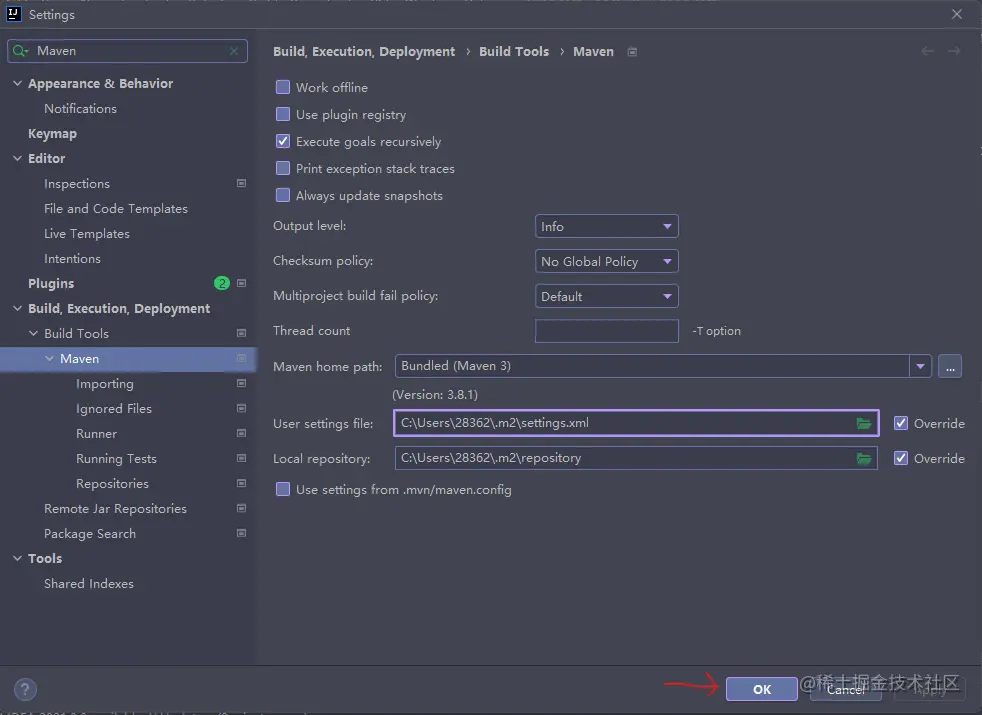Viewport: 982px width, 715px height.
Task: Click the Build, Execution, Deployment breadcrumb
Action: pyautogui.click(x=364, y=51)
